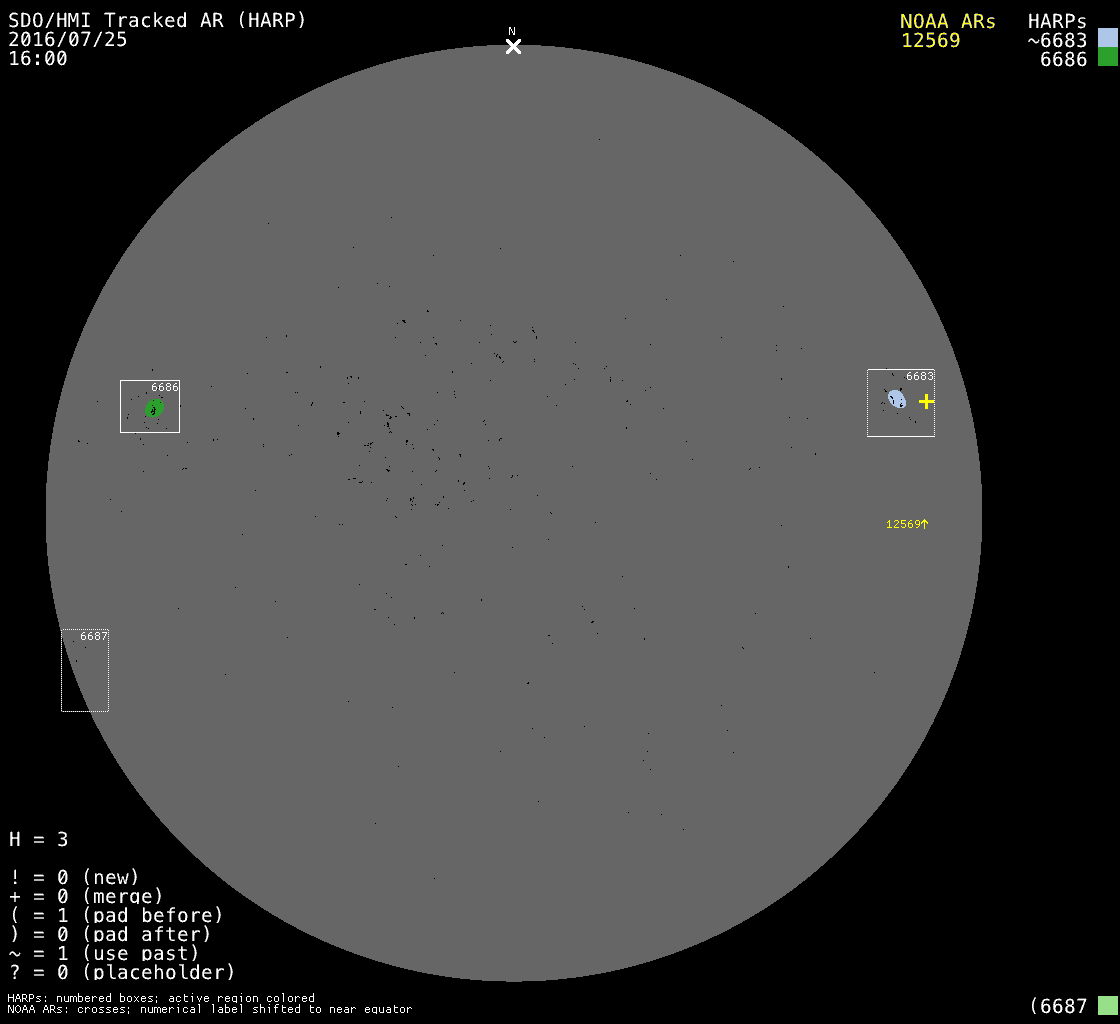Screen dimensions: 1120x1024
Task: Click the 6686 label on the HARP box
Action: [165, 387]
